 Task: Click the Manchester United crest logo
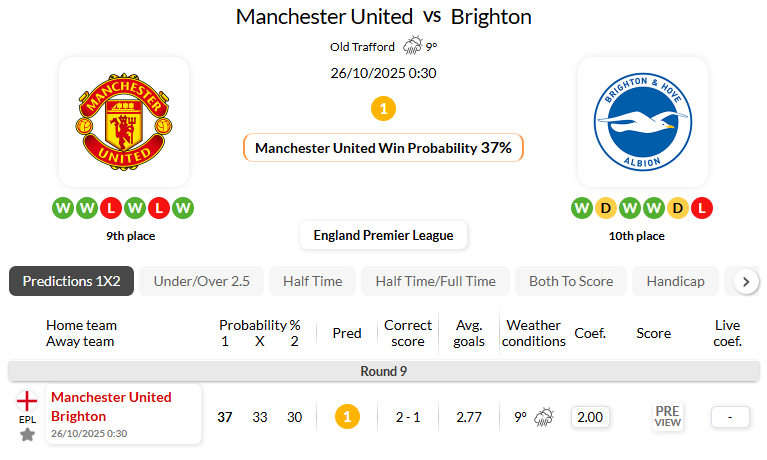(123, 122)
